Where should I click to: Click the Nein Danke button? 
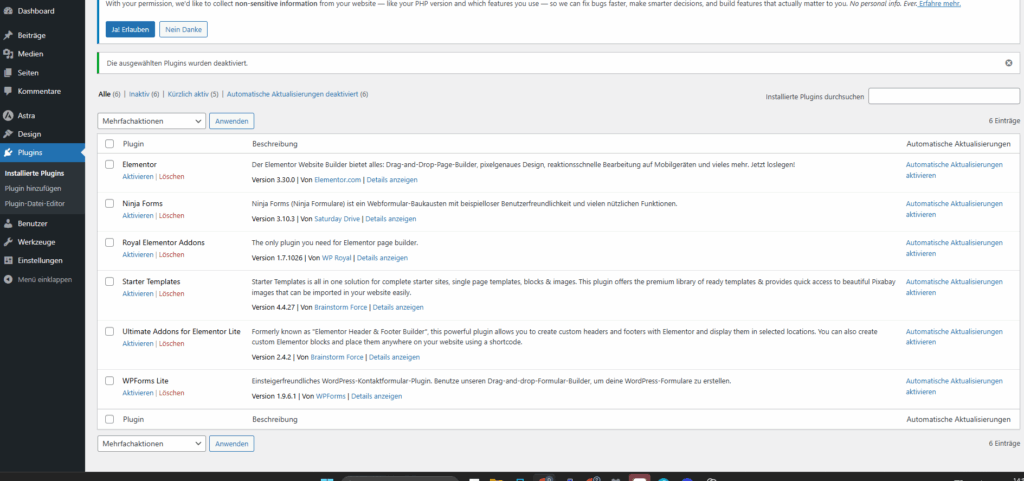tap(184, 29)
